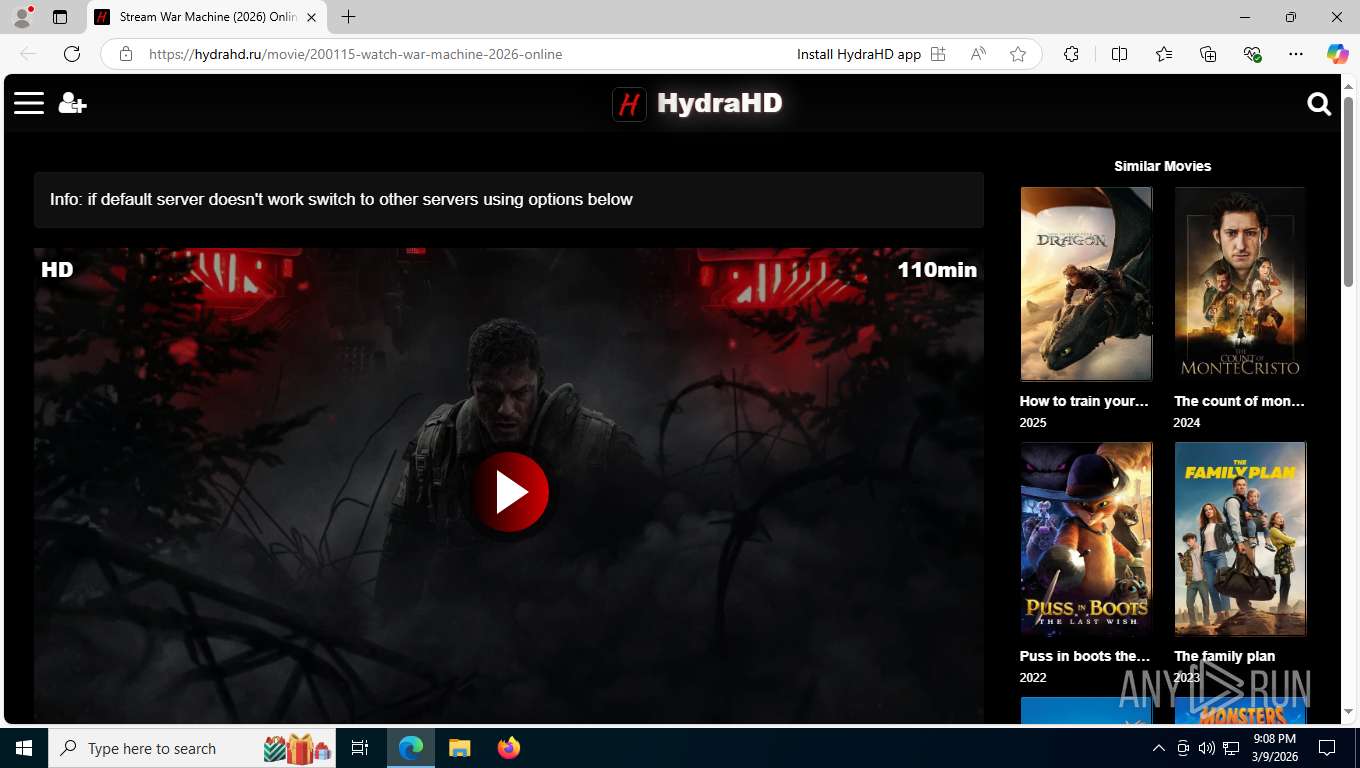Open Edge Settings and more menu
This screenshot has width=1360, height=768.
click(x=1296, y=54)
